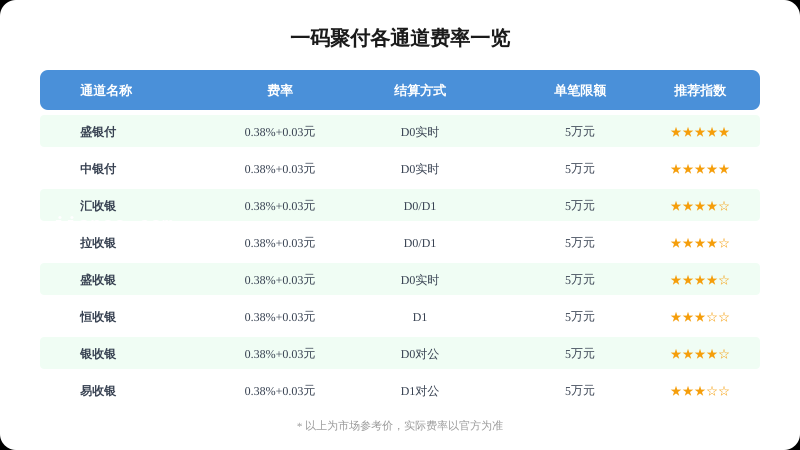Select the 盛收银 channel name

tap(98, 280)
